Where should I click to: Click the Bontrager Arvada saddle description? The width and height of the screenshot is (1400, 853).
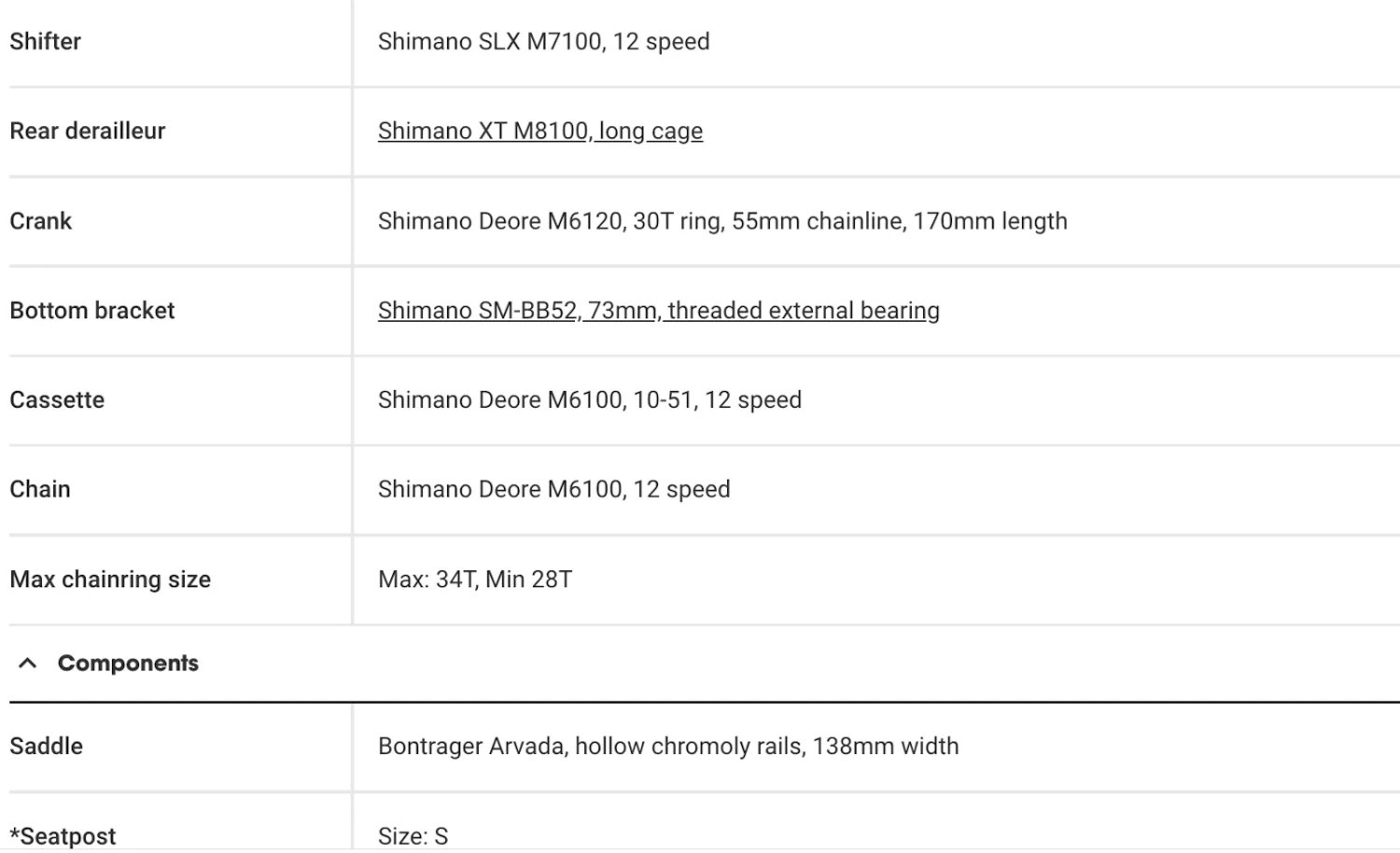[667, 747]
